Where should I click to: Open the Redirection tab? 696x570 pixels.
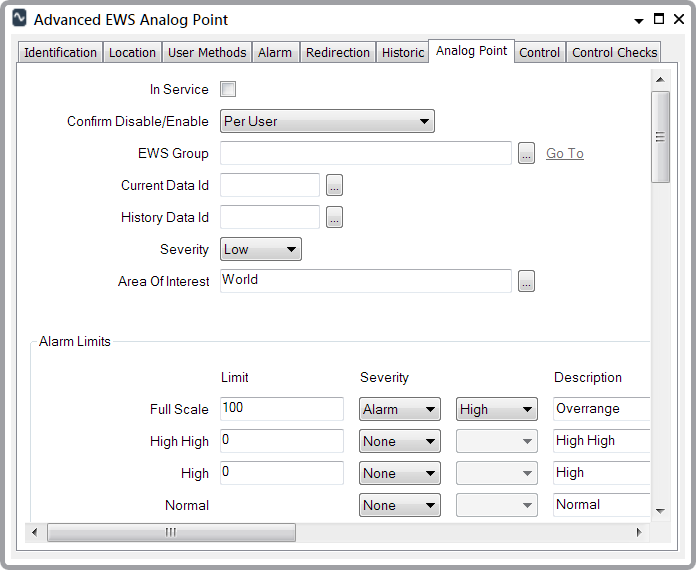coord(338,53)
